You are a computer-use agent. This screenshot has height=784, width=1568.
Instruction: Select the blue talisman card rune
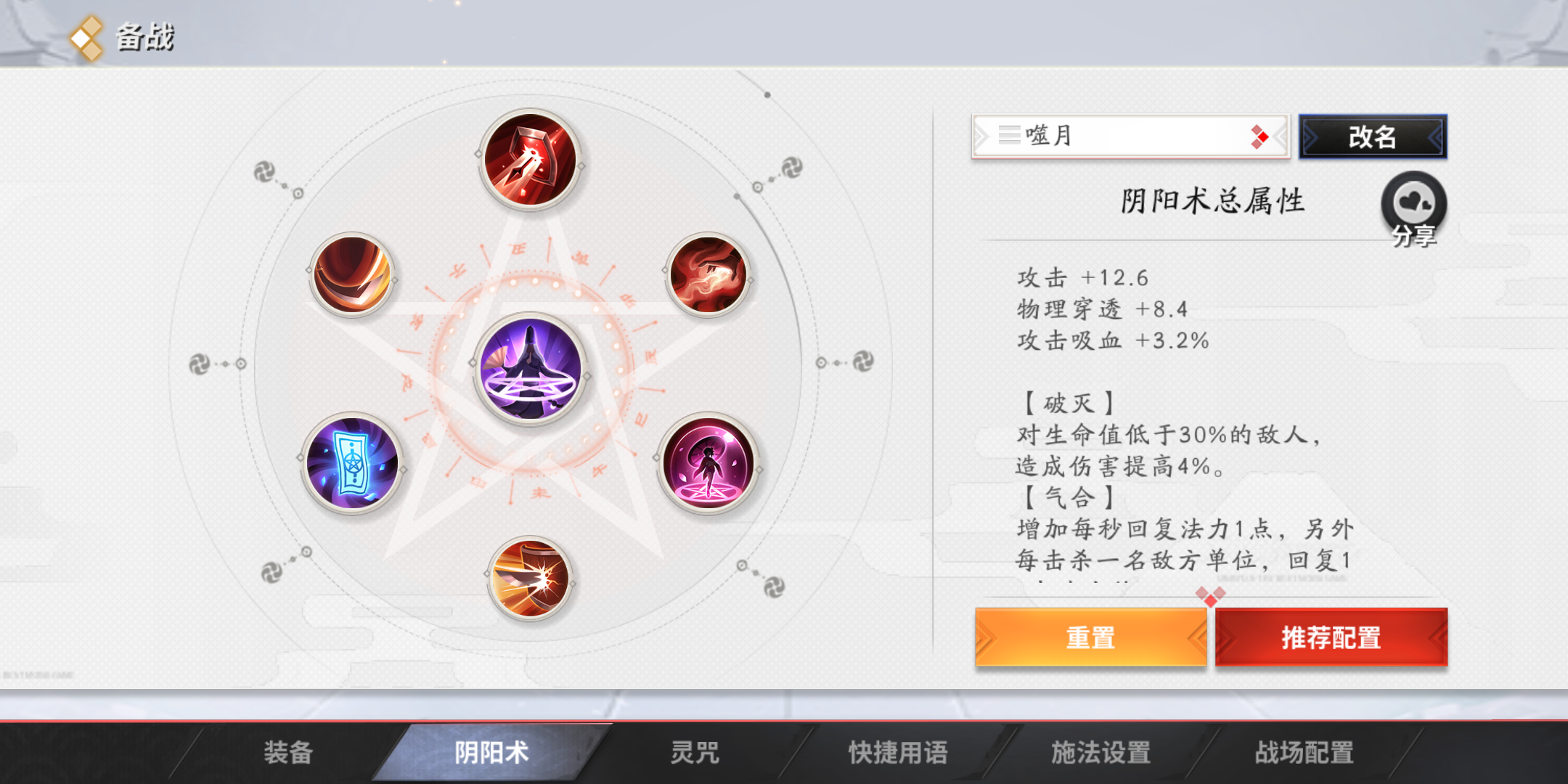[x=352, y=463]
